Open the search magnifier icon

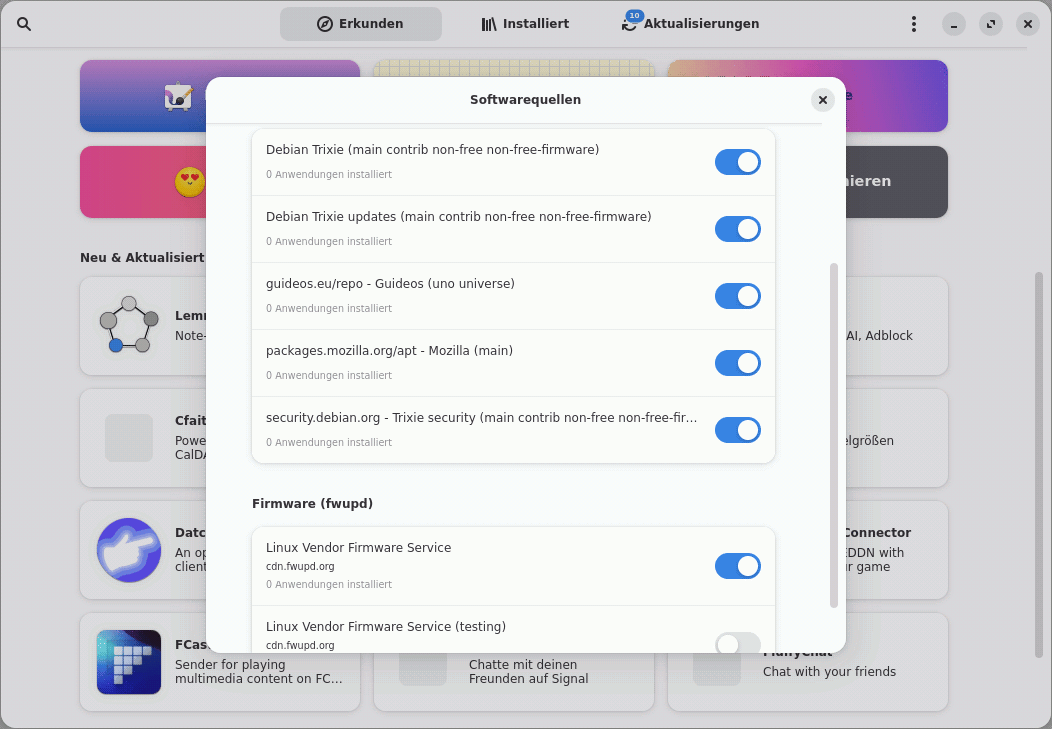pos(24,24)
